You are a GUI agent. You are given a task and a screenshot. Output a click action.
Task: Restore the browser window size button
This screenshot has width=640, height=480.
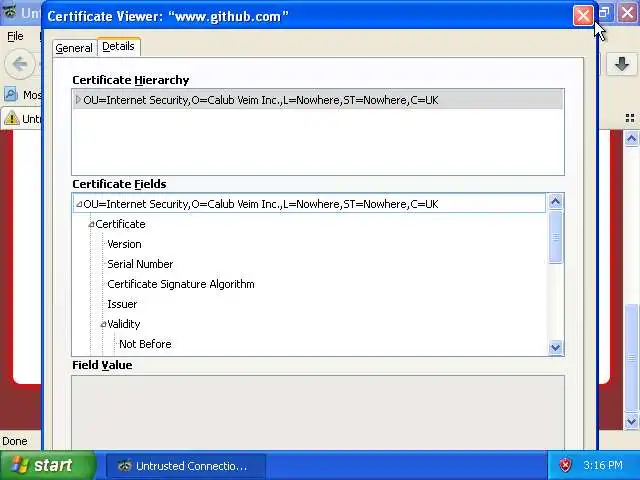605,13
